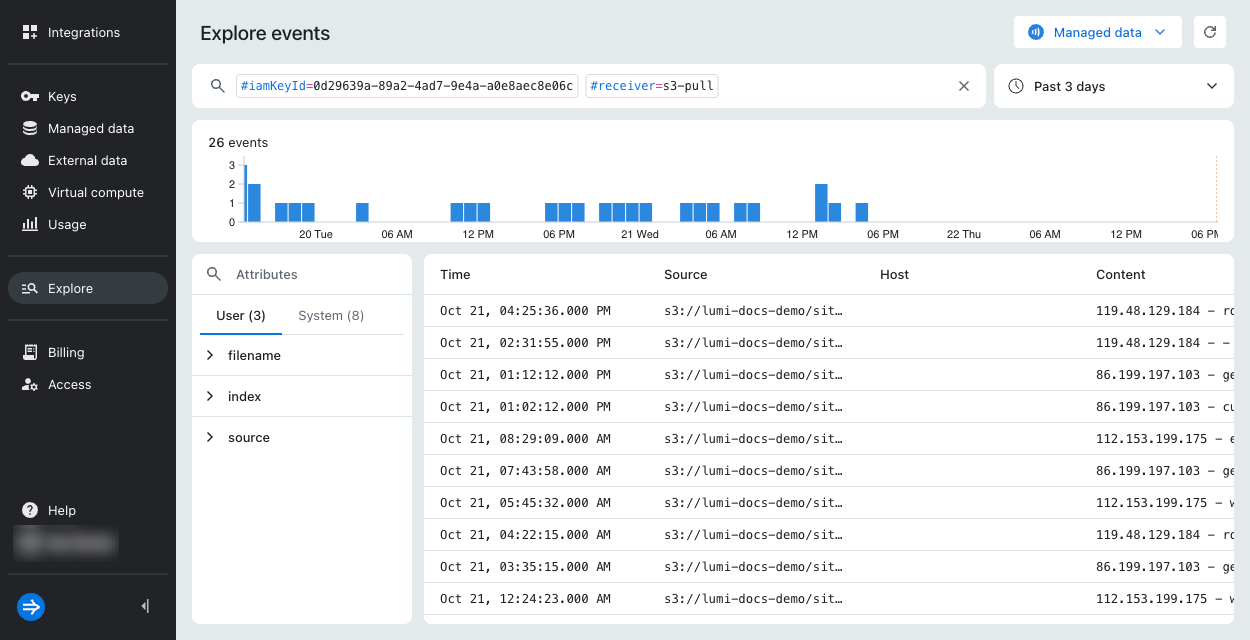The width and height of the screenshot is (1250, 640).
Task: Open the Past 3 days time range dropdown
Action: [x=1114, y=86]
